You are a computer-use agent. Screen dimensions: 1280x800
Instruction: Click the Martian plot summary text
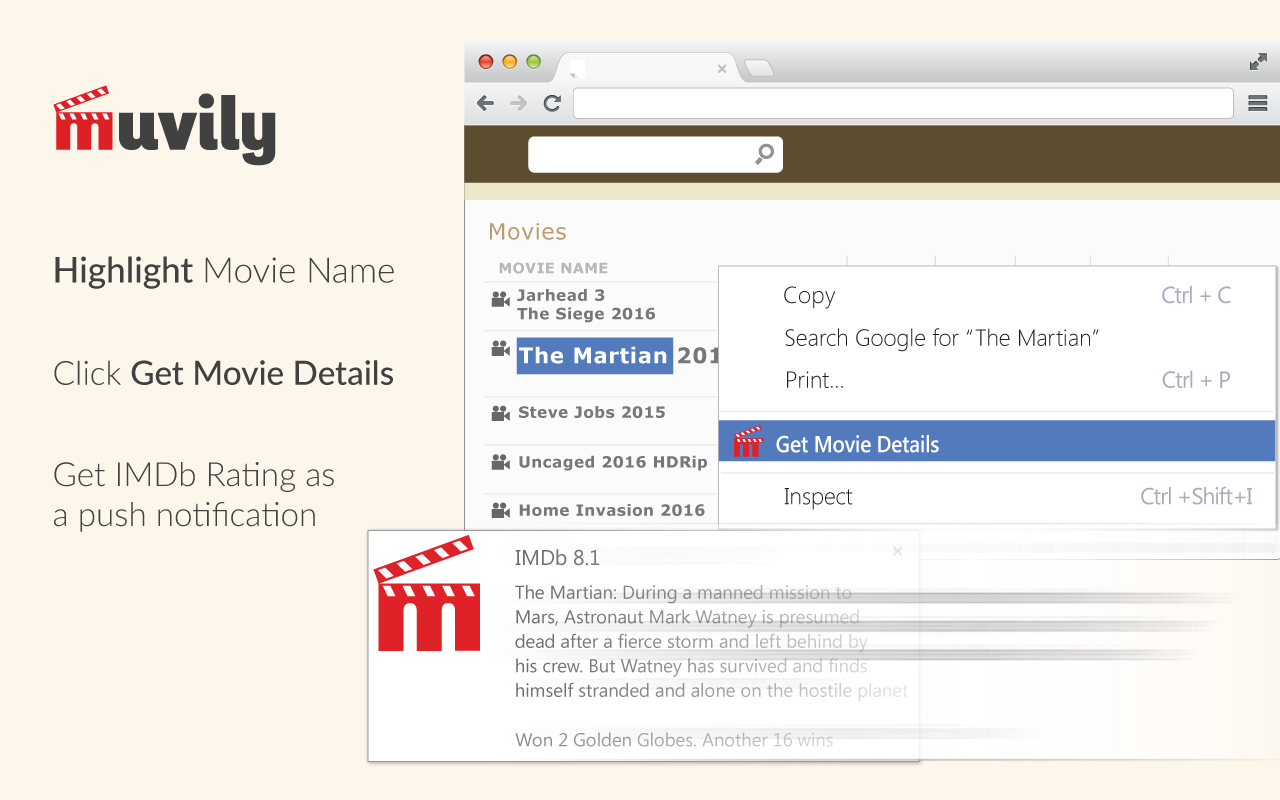711,641
